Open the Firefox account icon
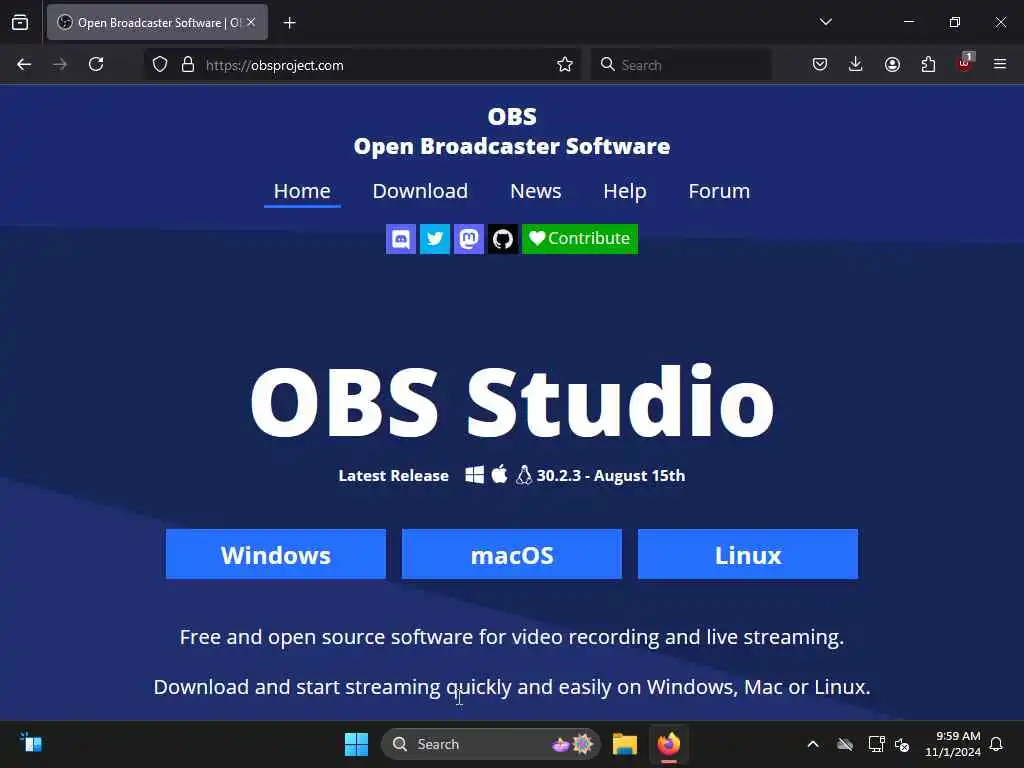This screenshot has width=1024, height=768. 892,64
